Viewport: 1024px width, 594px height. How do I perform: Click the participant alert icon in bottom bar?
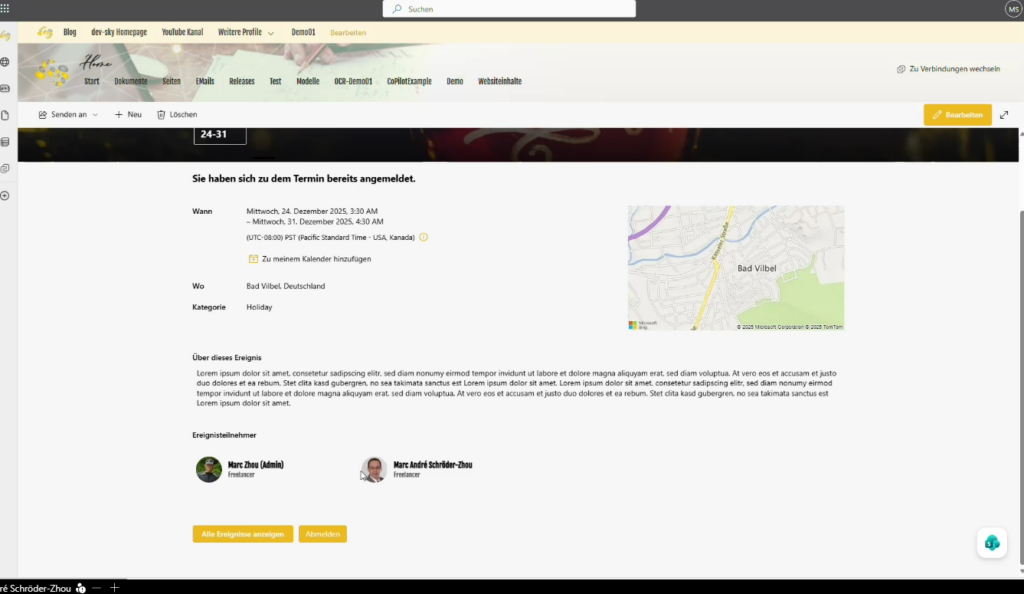pos(80,588)
